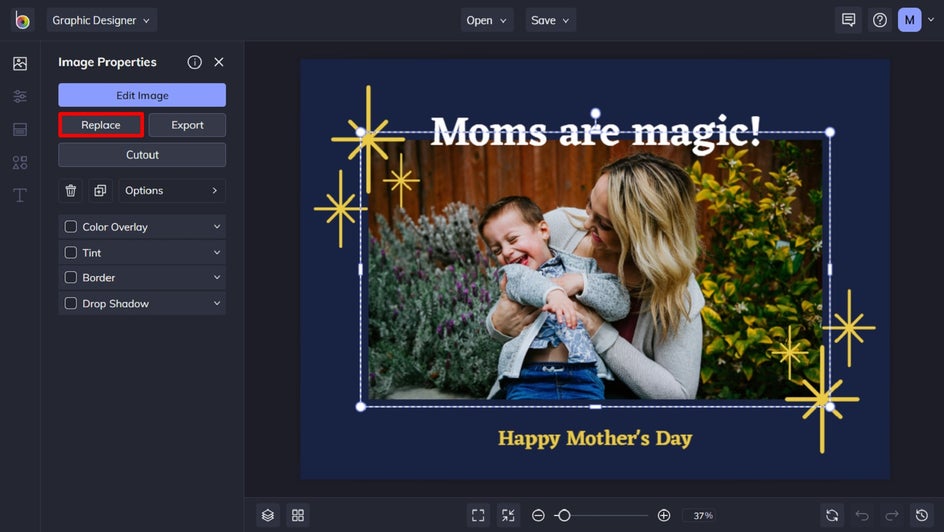
Task: Close the Image Properties panel
Action: click(219, 62)
